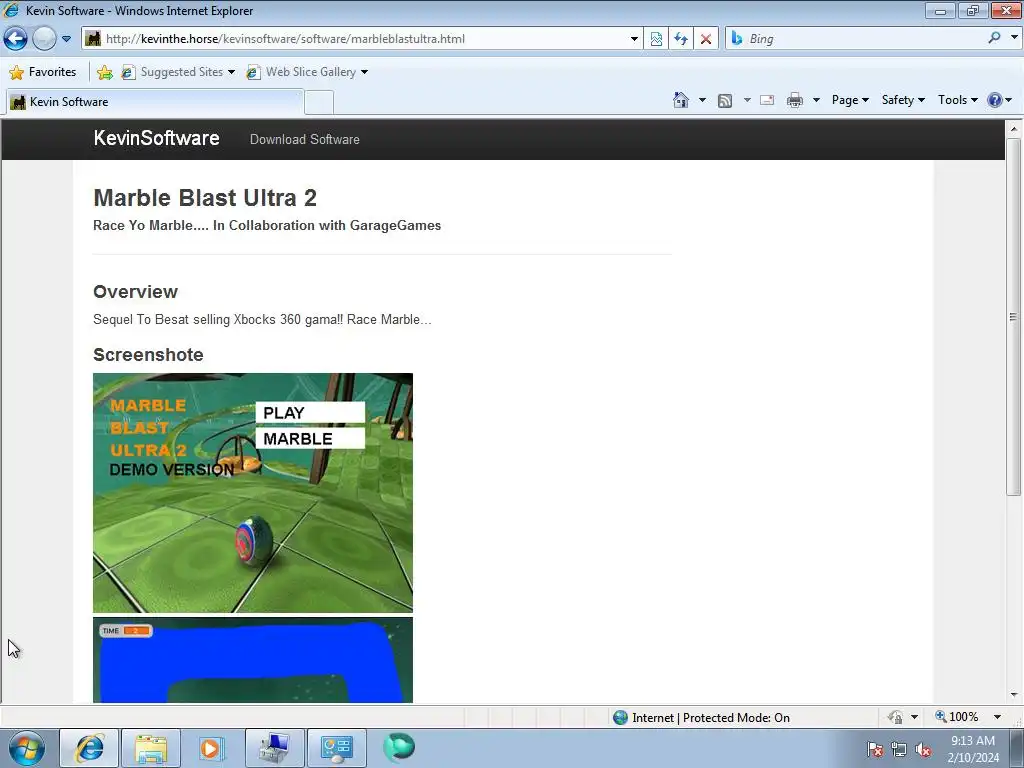
Task: Click the URL address bar field
Action: (362, 39)
